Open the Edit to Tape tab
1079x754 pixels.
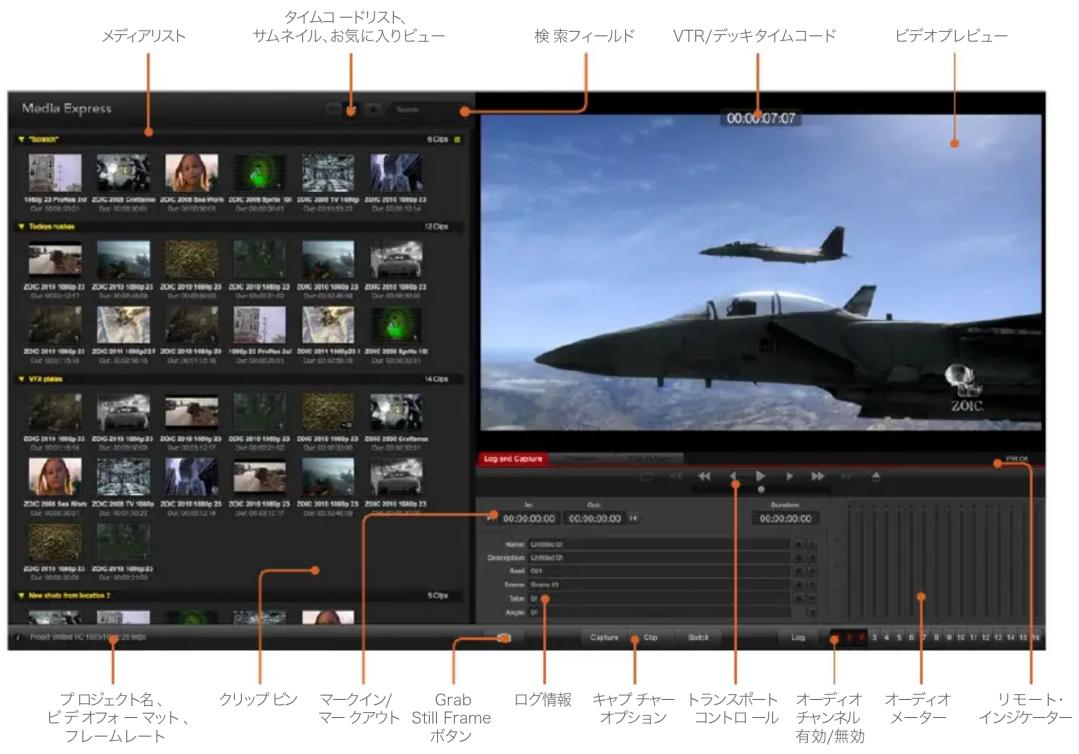coord(648,459)
